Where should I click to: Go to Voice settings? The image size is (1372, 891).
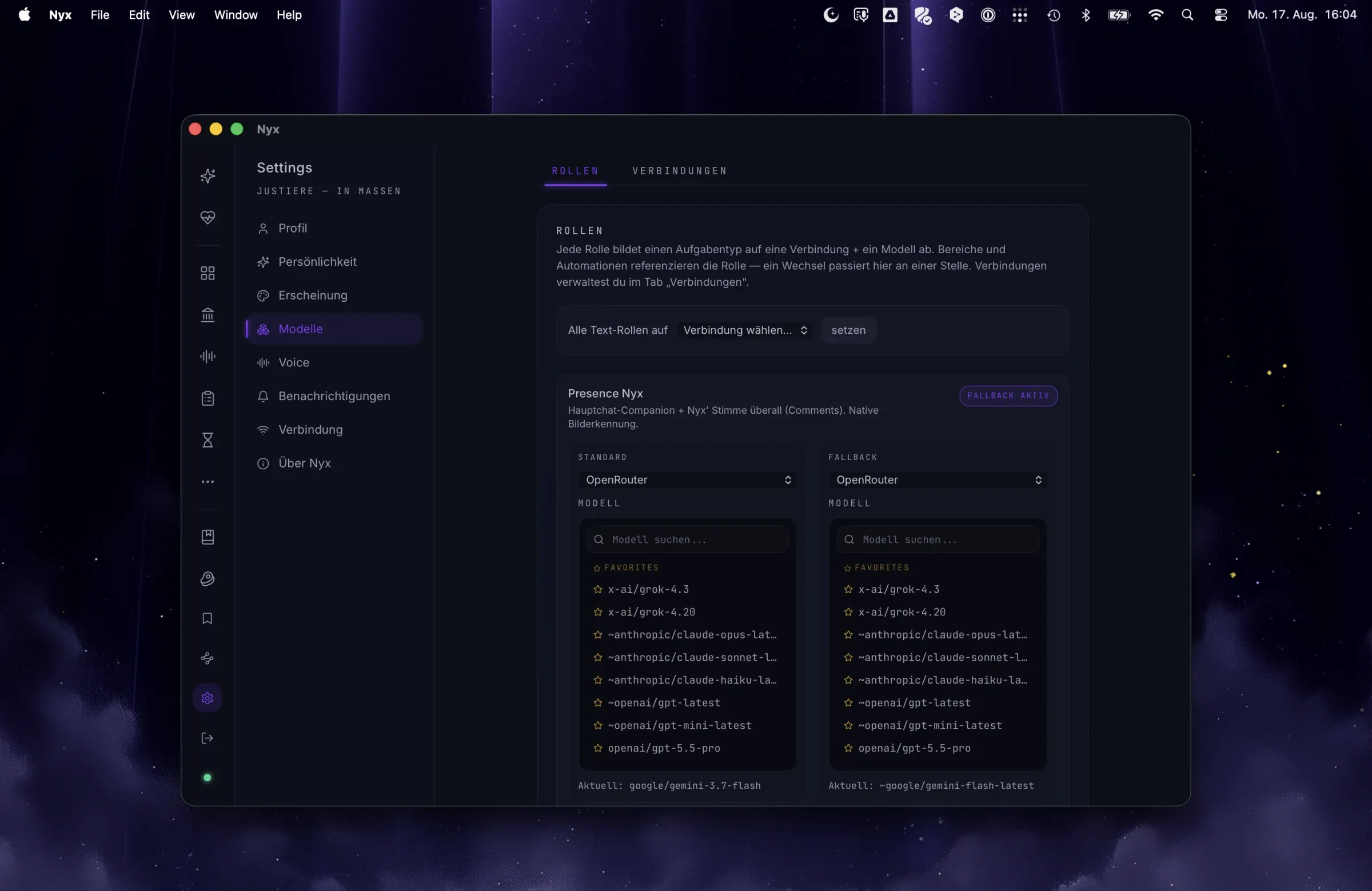coord(334,362)
